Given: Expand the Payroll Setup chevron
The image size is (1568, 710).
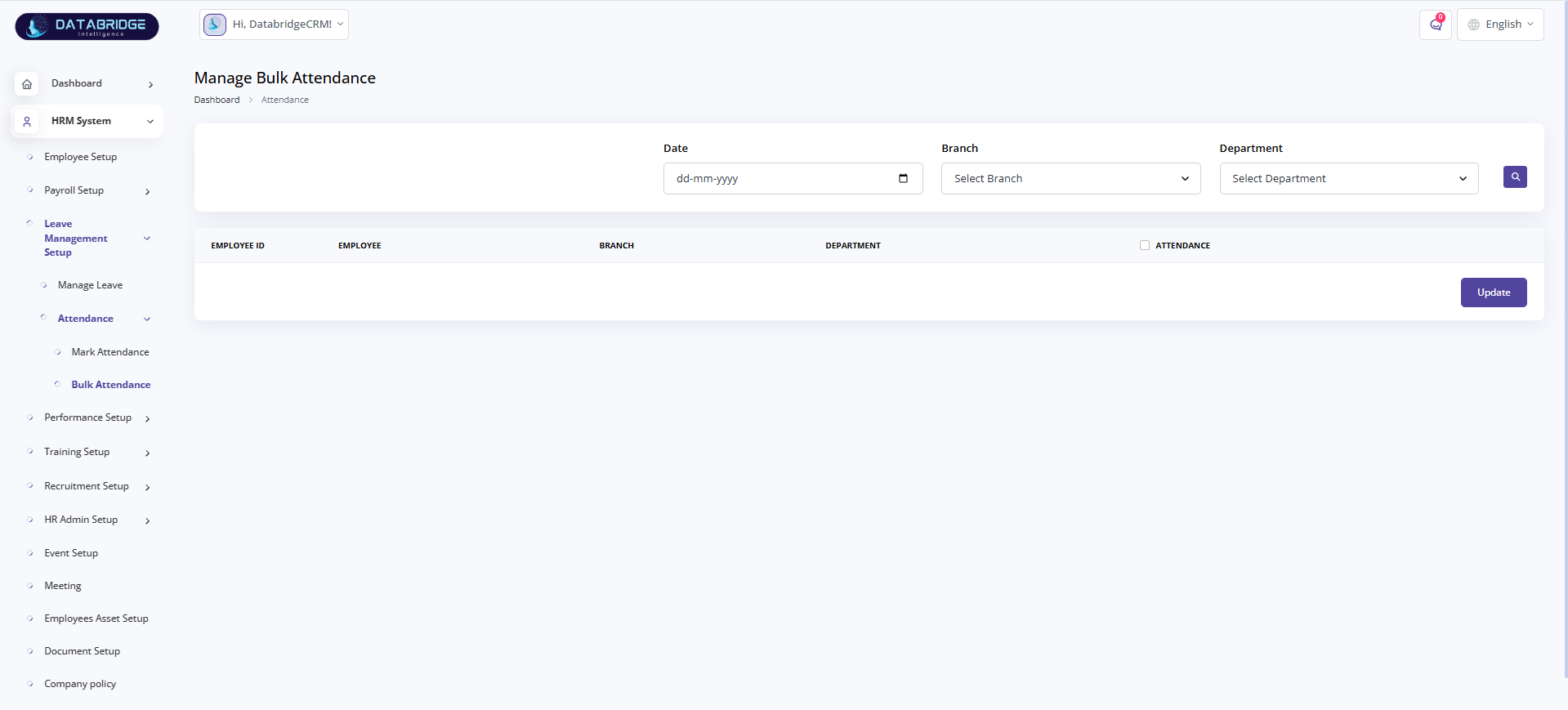Looking at the screenshot, I should pyautogui.click(x=147, y=191).
